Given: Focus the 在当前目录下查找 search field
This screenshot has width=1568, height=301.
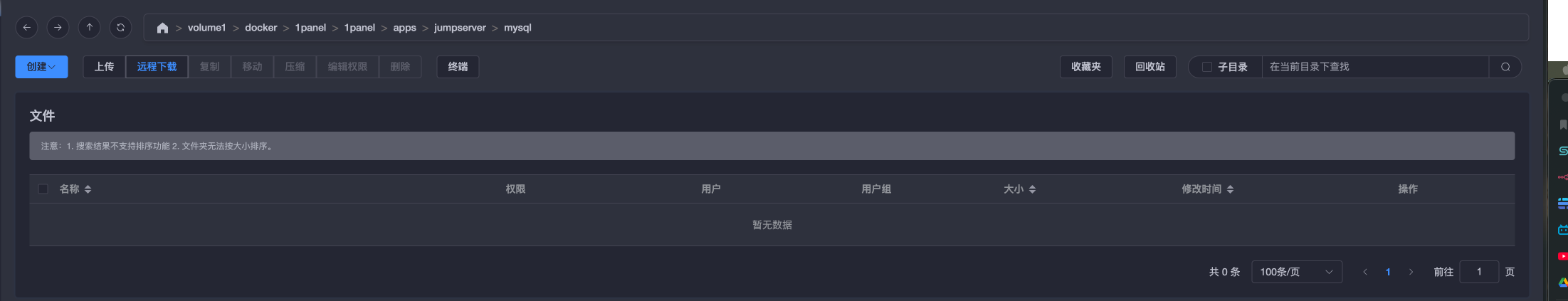Looking at the screenshot, I should click(x=1375, y=67).
